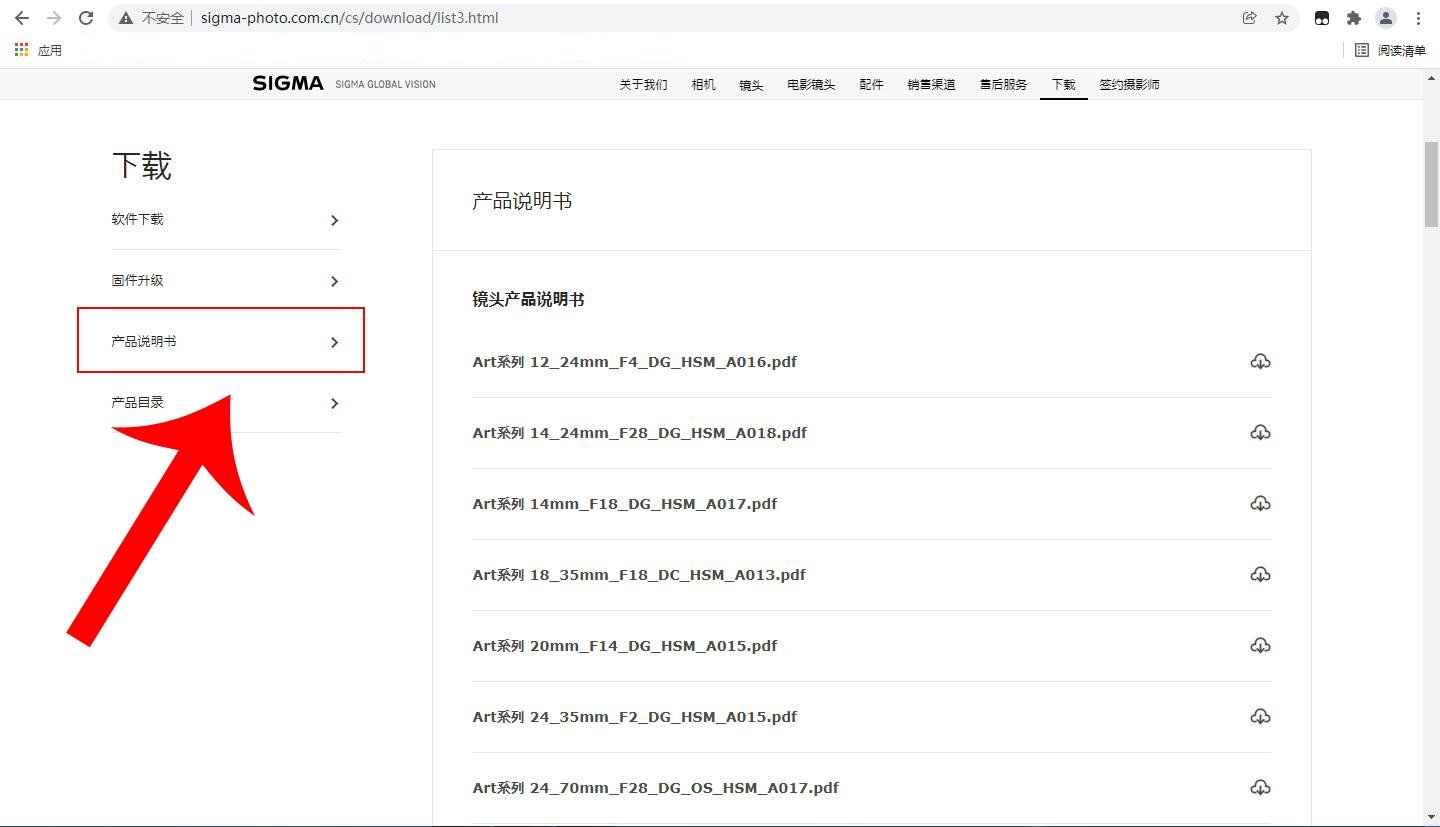
Task: Share the page via the share icon
Action: point(1249,17)
